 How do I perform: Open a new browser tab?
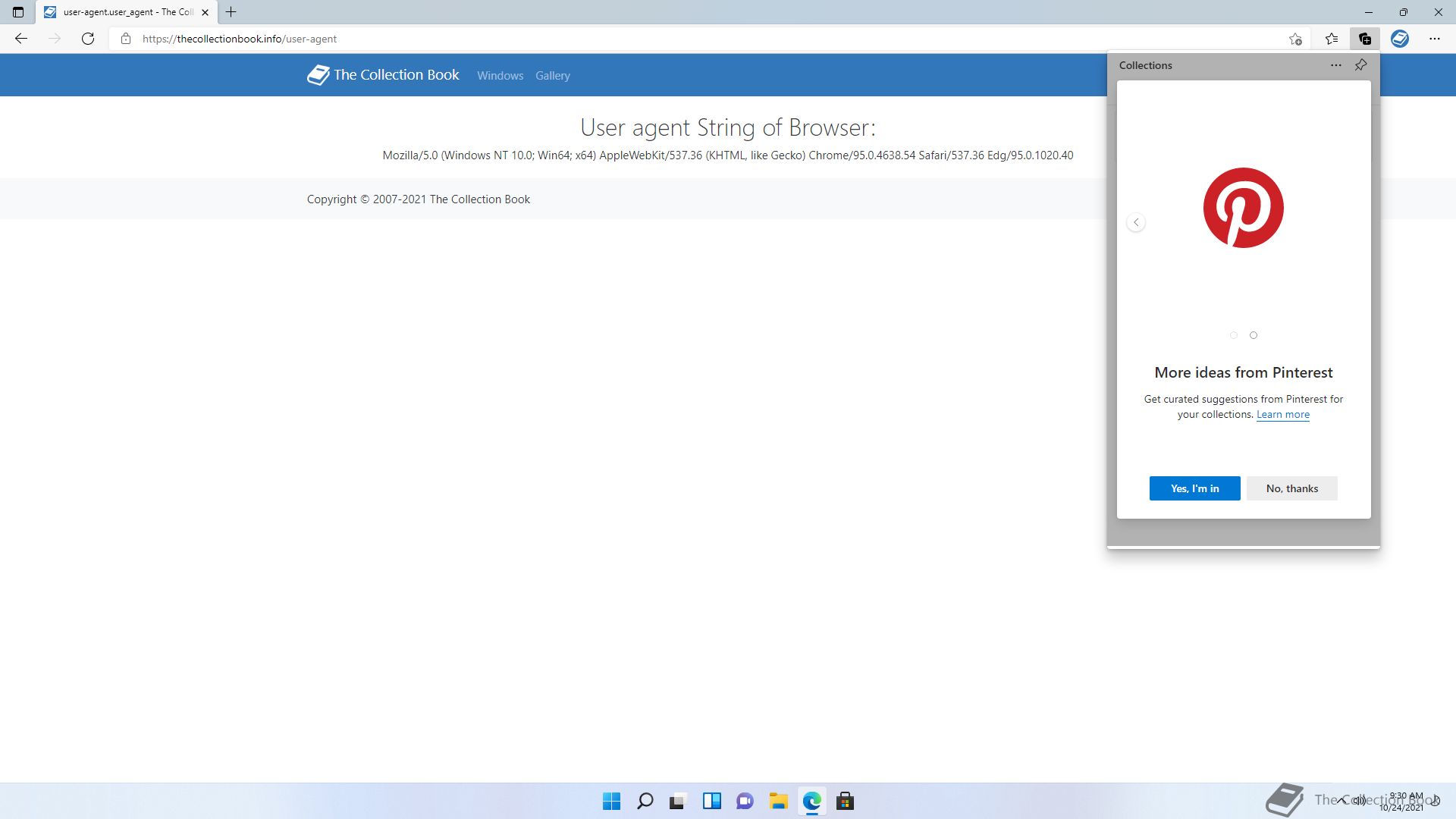[231, 12]
